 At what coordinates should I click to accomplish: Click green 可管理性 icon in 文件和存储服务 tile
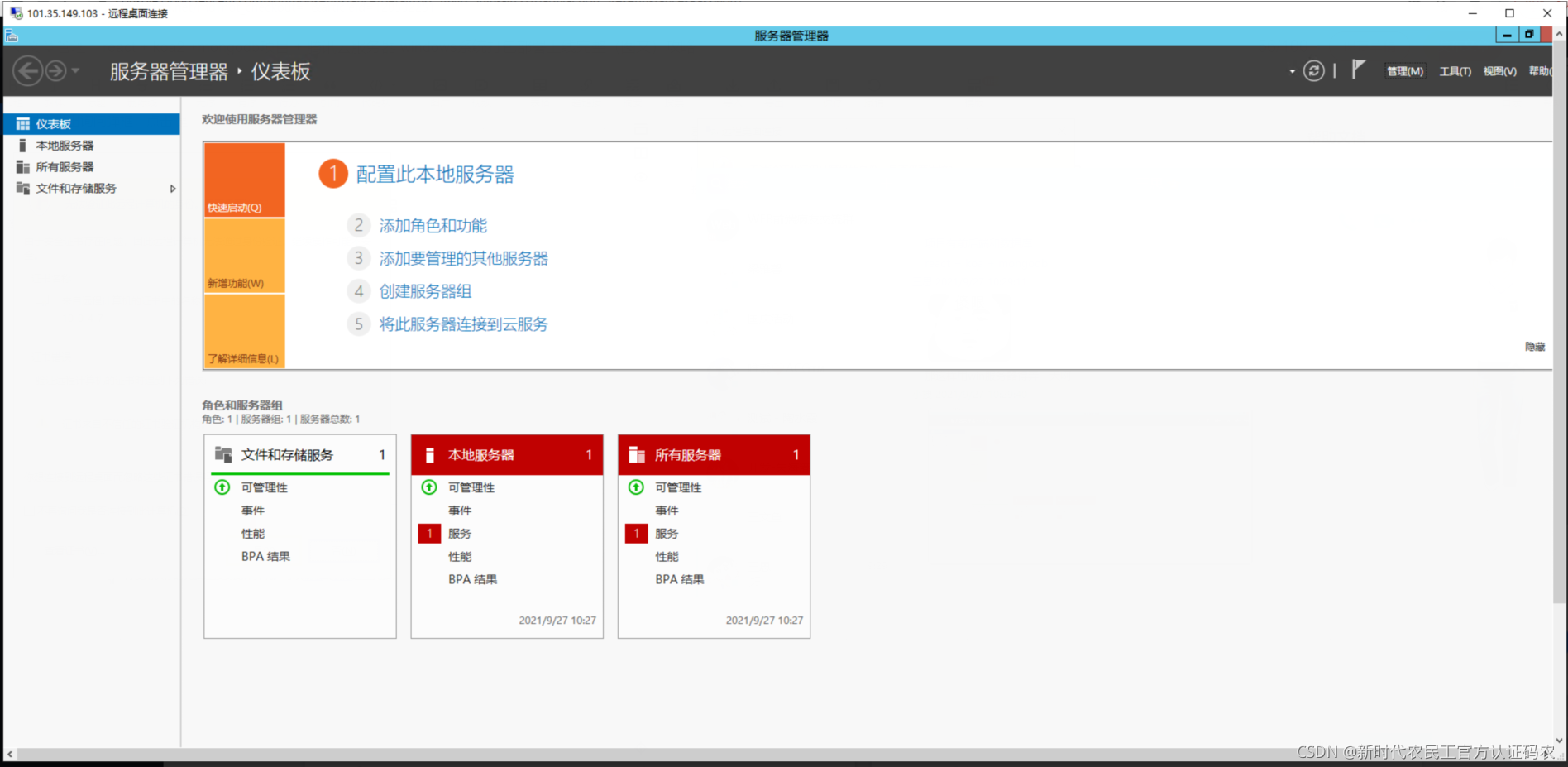(x=222, y=487)
